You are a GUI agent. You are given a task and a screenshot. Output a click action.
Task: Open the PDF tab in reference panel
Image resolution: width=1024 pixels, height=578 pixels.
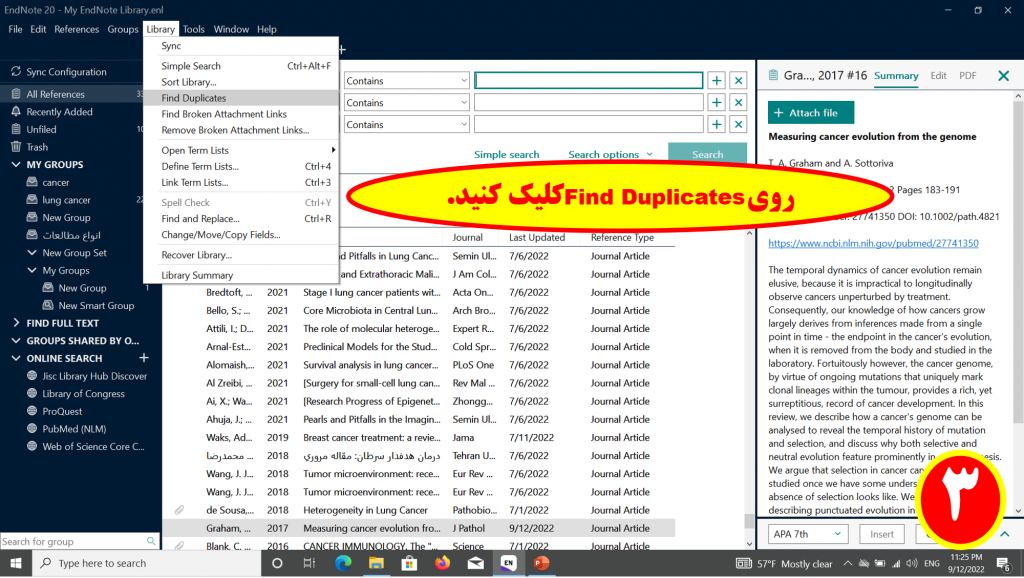click(x=968, y=76)
